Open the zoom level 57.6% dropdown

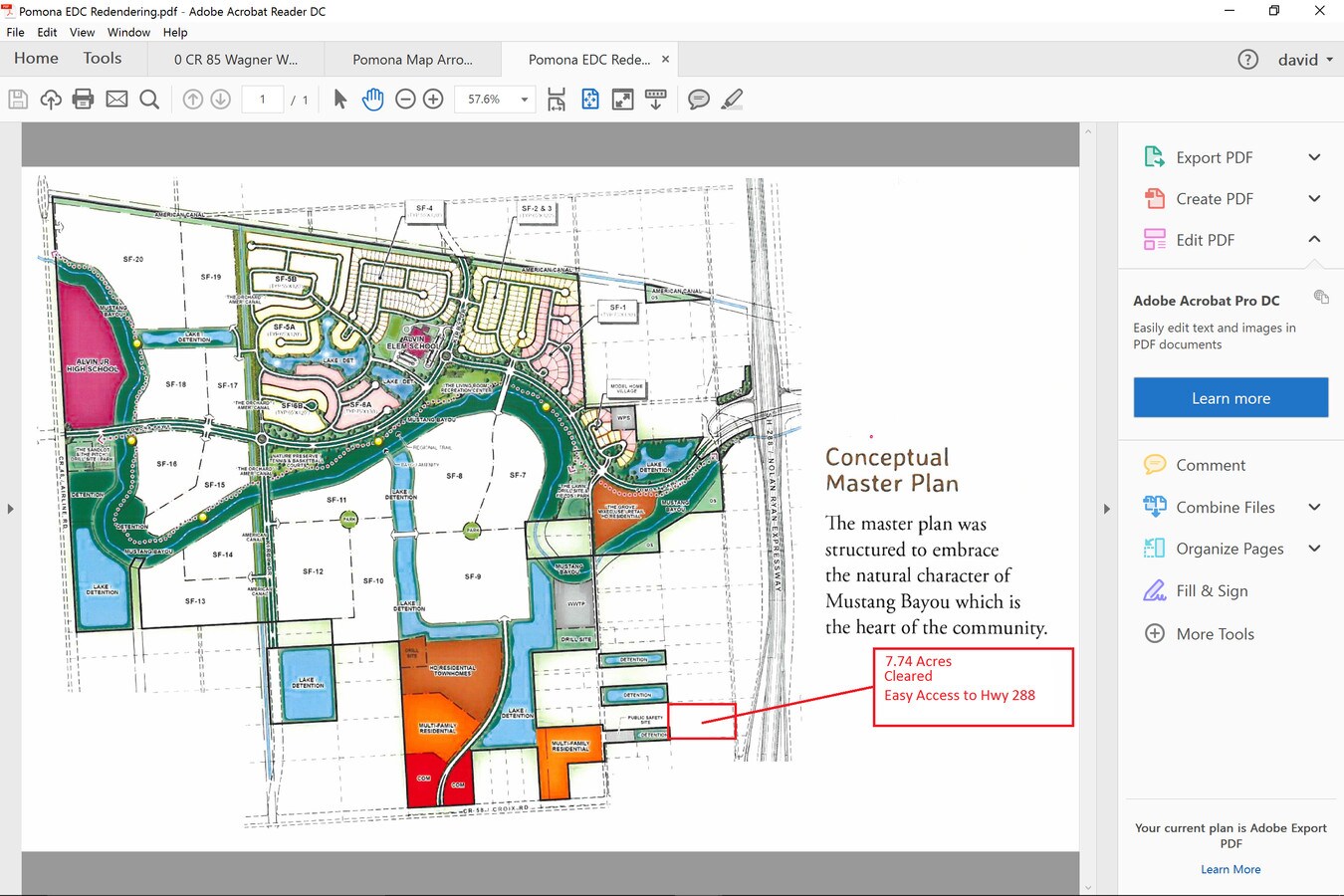pos(524,100)
